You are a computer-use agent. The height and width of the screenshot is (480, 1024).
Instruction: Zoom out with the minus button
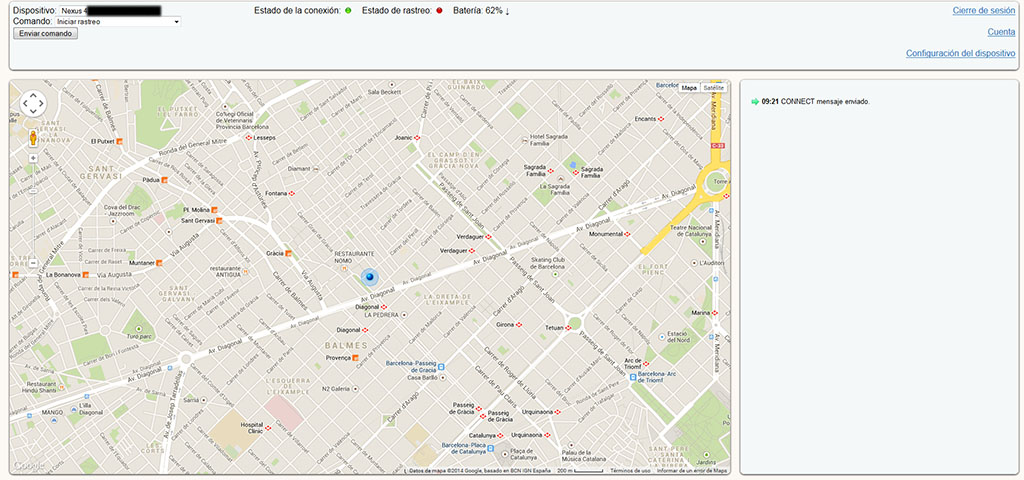pos(33,262)
